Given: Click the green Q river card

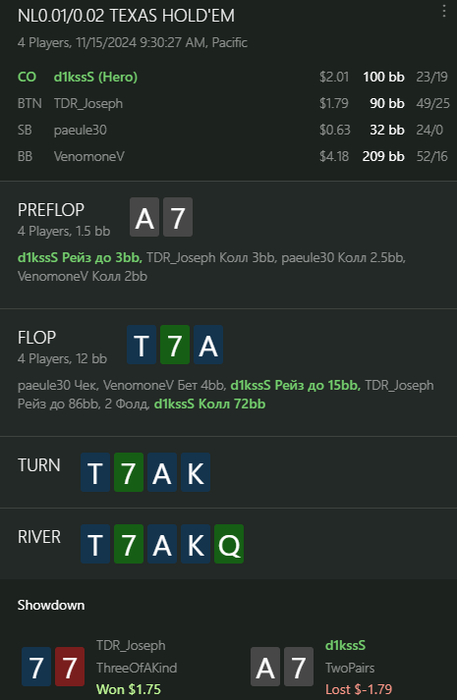Looking at the screenshot, I should coord(229,544).
